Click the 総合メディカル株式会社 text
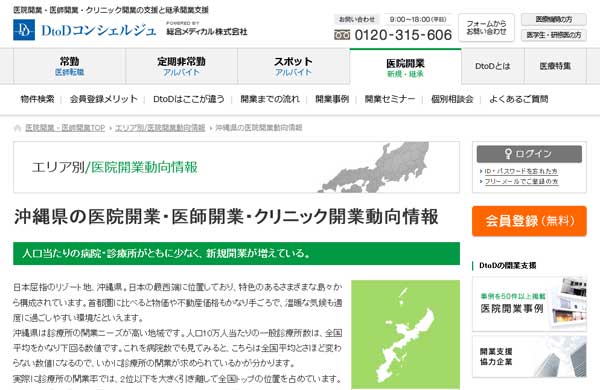Image resolution: width=600 pixels, height=390 pixels. point(207,32)
